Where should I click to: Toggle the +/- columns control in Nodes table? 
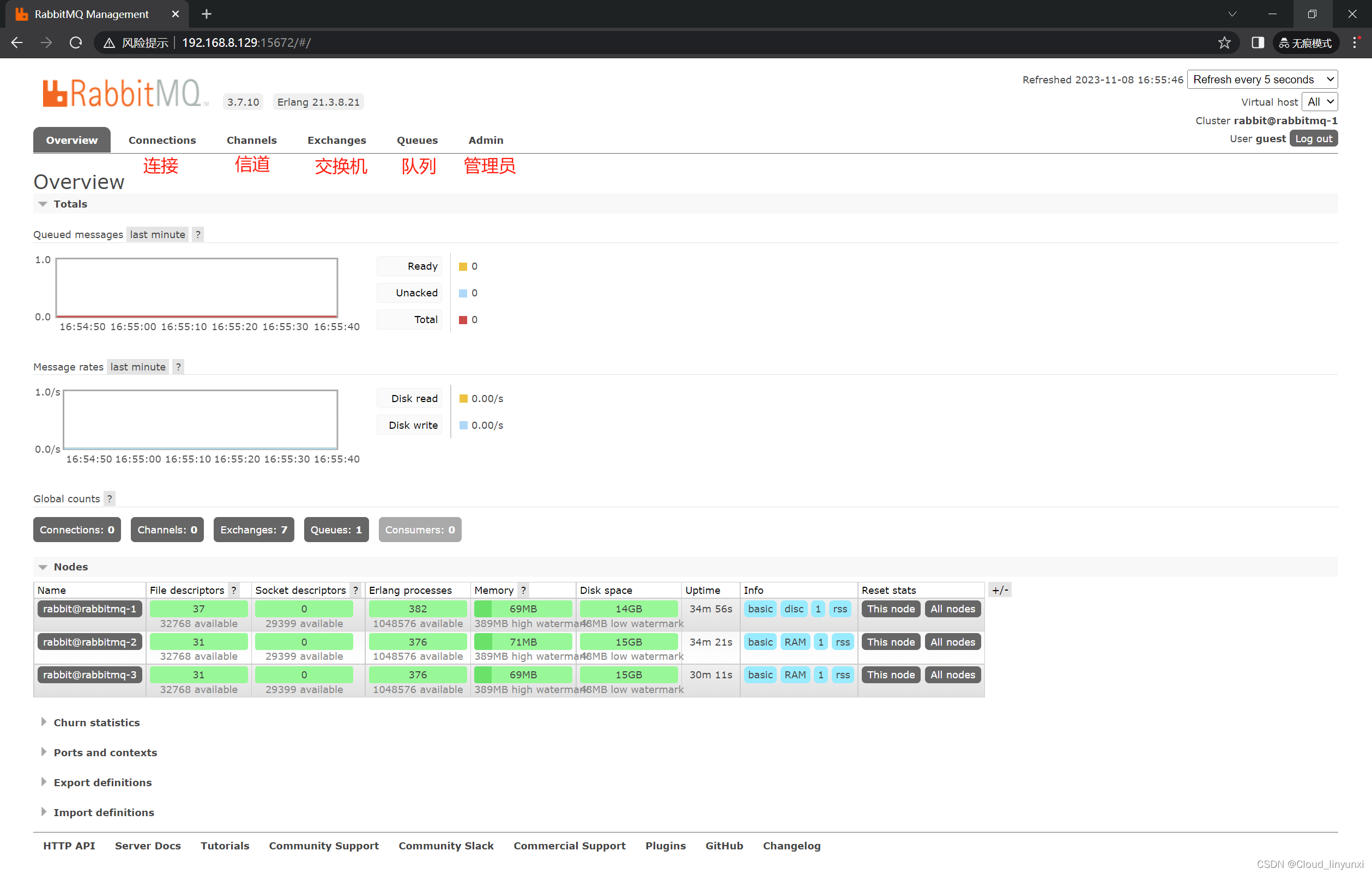(1000, 590)
